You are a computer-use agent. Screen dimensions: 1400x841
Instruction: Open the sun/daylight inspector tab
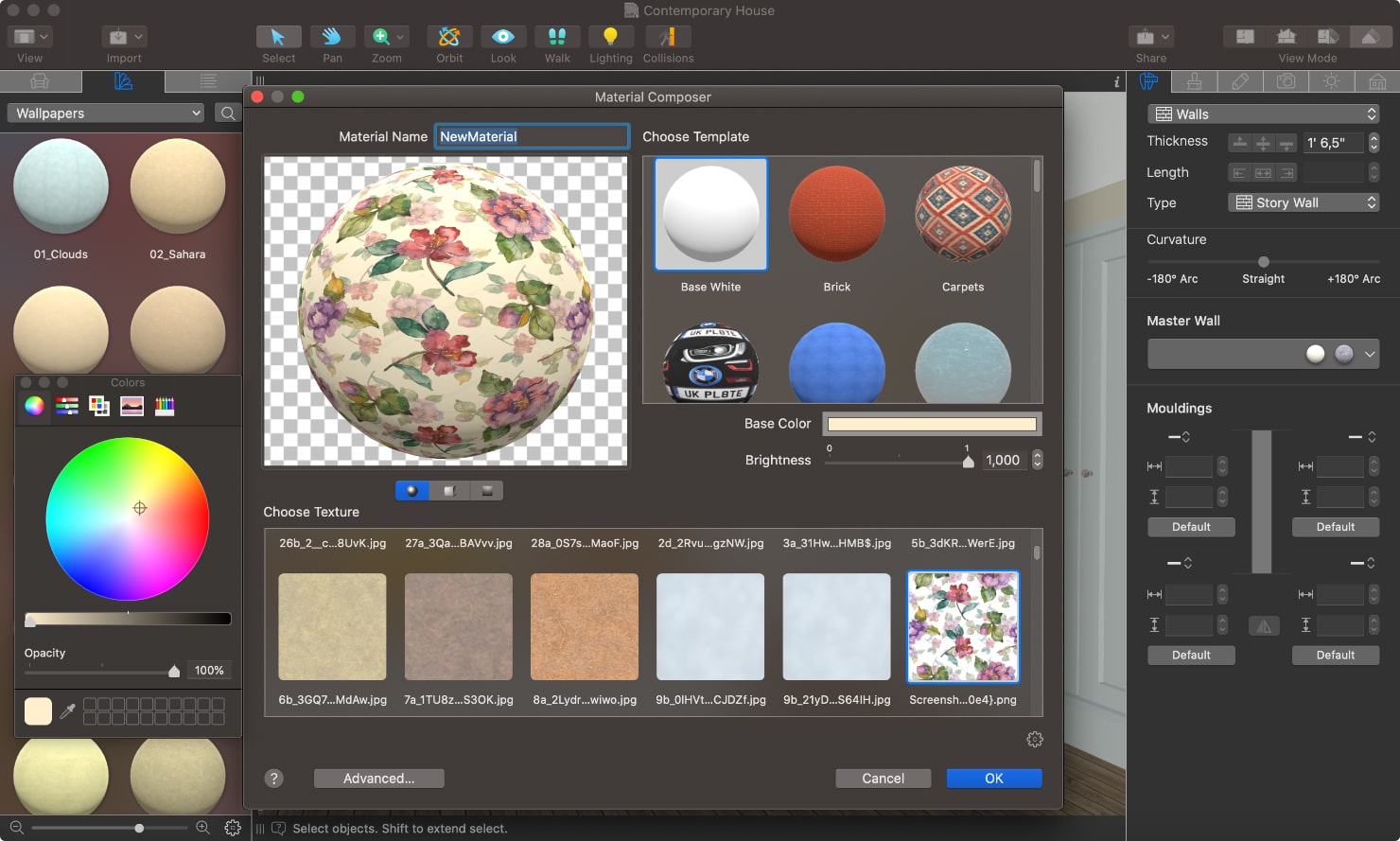pyautogui.click(x=1331, y=82)
